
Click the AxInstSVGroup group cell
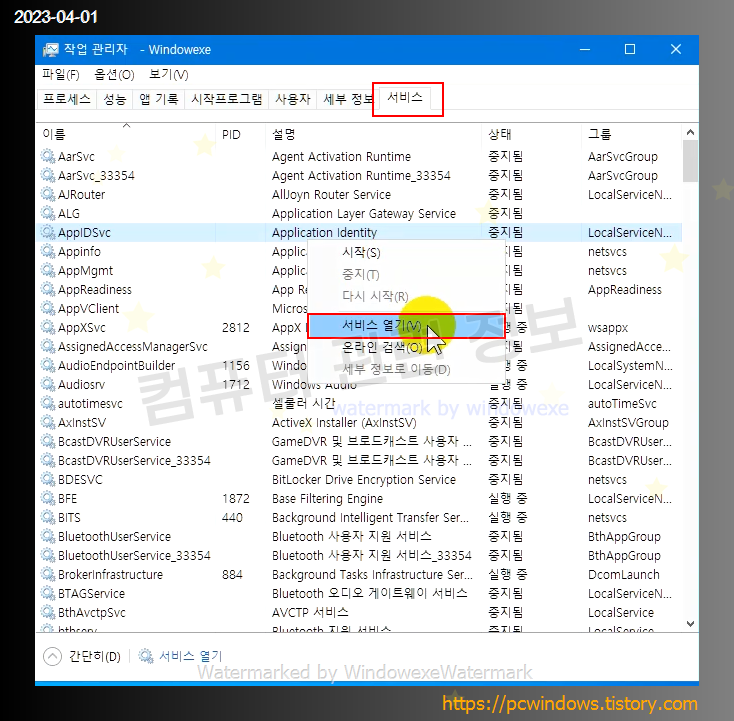pyautogui.click(x=628, y=423)
